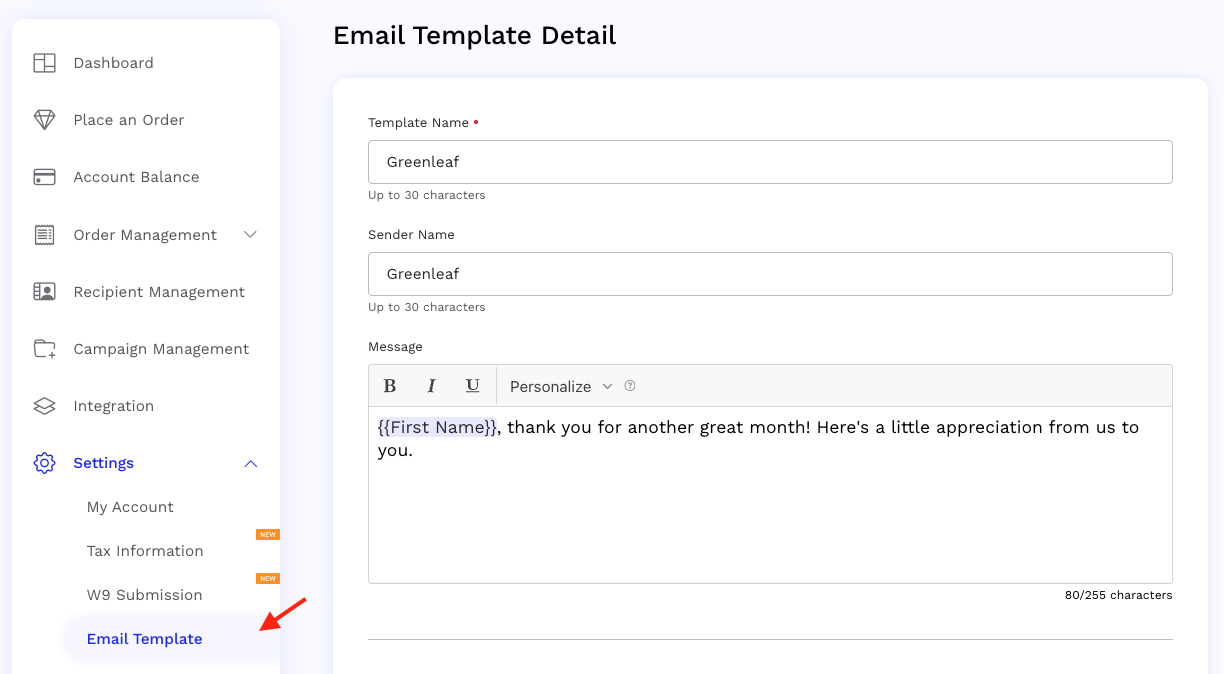The image size is (1224, 674).
Task: Collapse the Settings submenu chevron
Action: pyautogui.click(x=250, y=462)
